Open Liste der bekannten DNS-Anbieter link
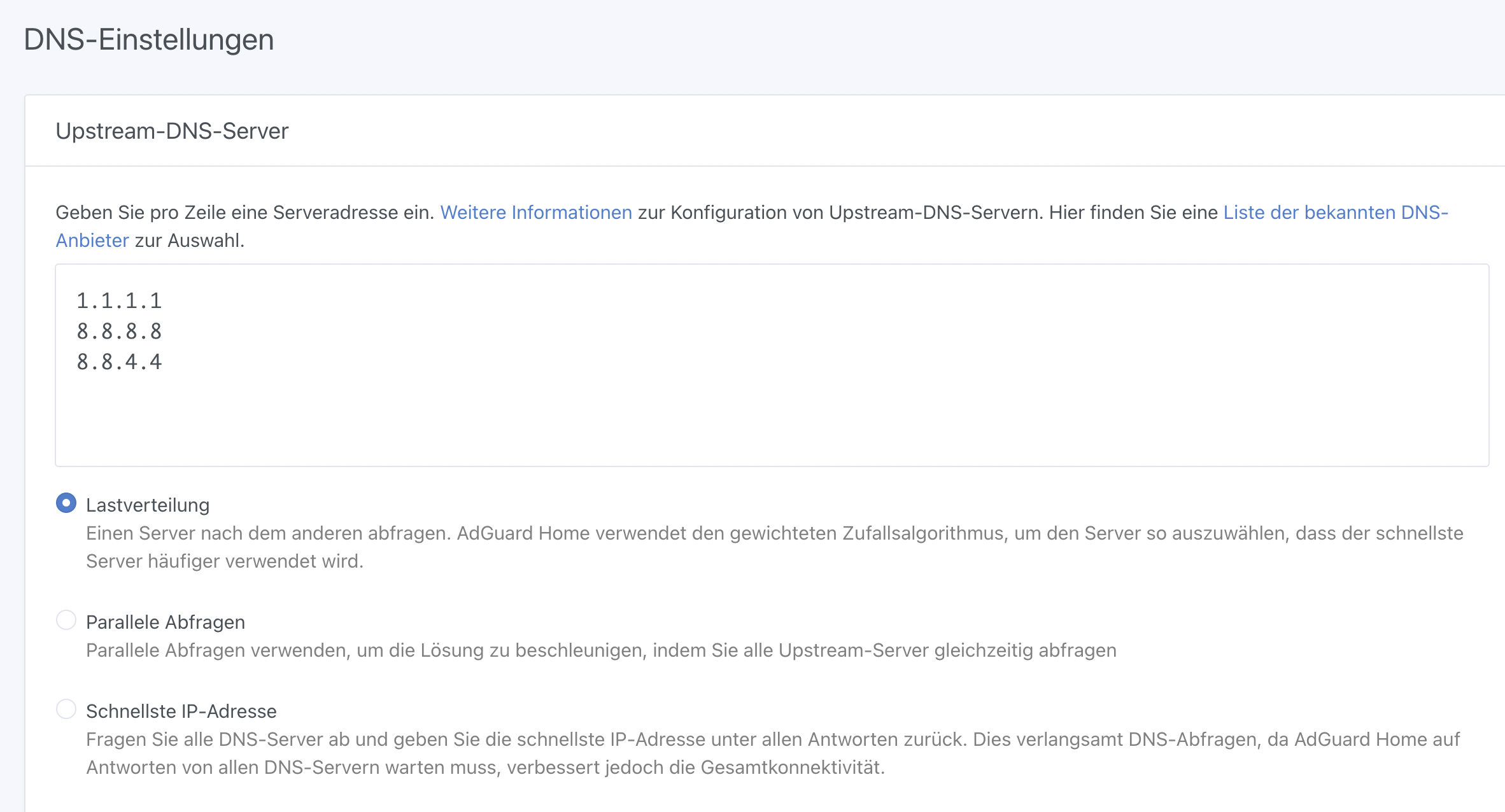The image size is (1505, 812). (x=1335, y=213)
